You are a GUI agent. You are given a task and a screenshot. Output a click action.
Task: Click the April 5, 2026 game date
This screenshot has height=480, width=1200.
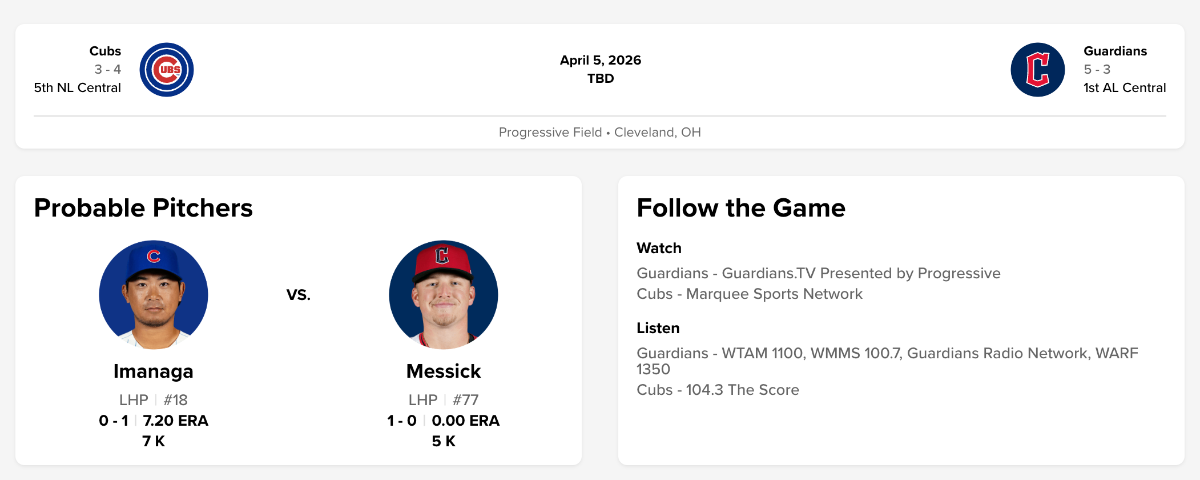pyautogui.click(x=600, y=60)
